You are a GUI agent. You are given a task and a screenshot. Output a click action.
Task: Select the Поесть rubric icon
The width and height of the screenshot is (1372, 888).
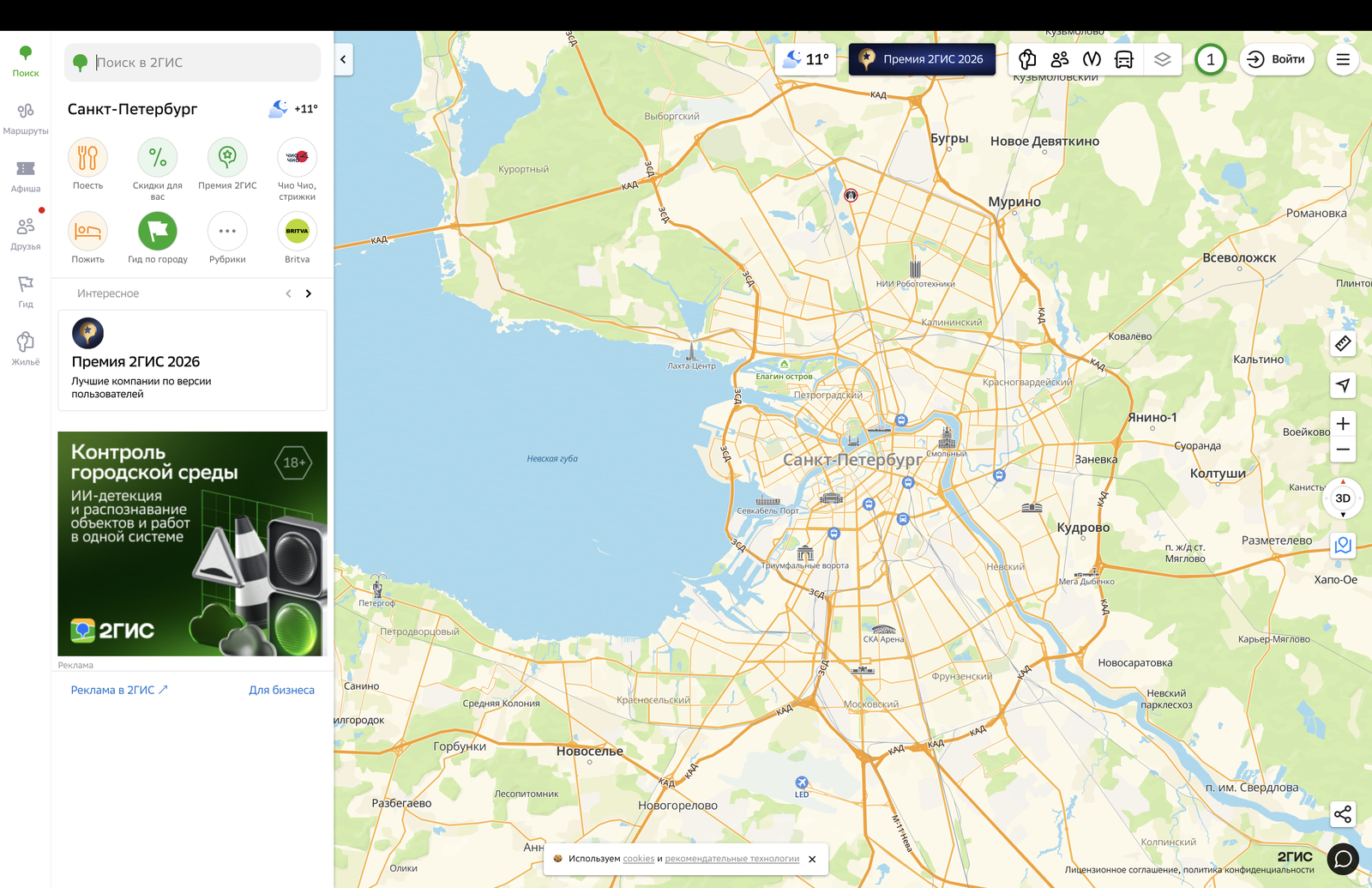(87, 158)
